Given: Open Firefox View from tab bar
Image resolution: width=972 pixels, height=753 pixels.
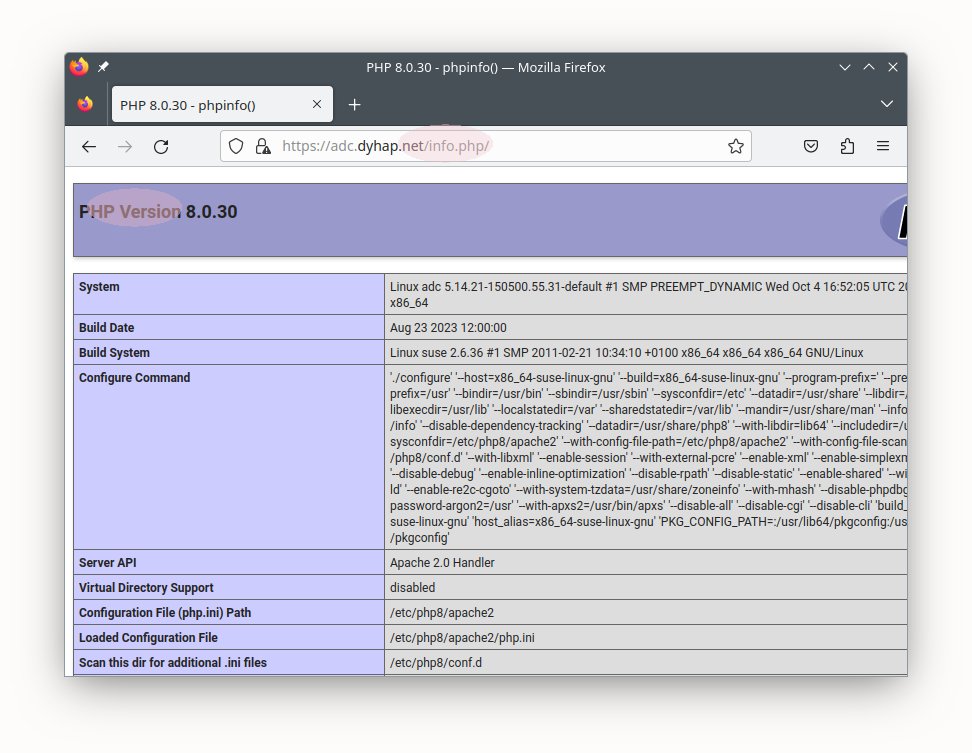Looking at the screenshot, I should tap(85, 104).
